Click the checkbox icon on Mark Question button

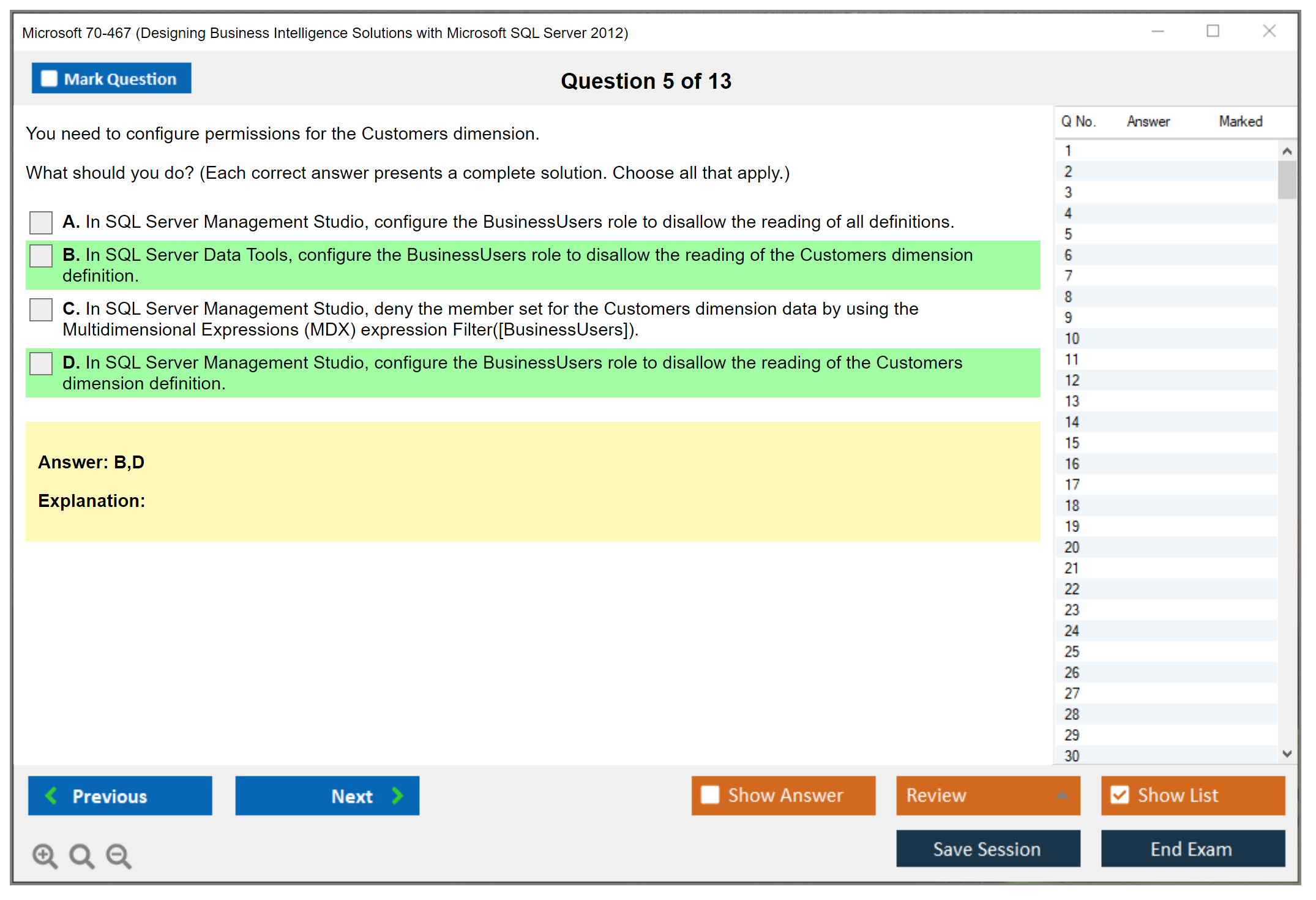point(48,78)
